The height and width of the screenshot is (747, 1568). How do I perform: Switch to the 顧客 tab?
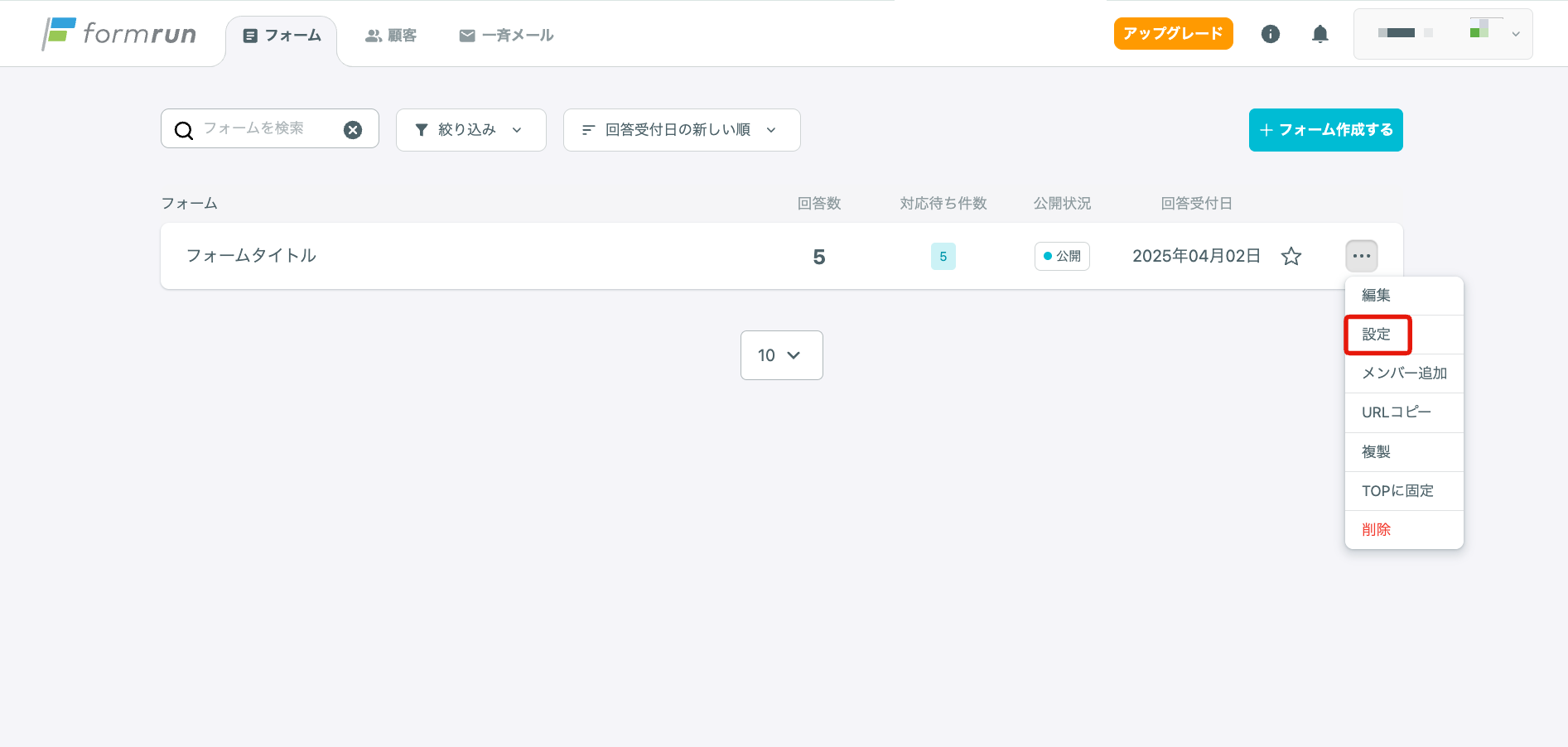coord(391,36)
